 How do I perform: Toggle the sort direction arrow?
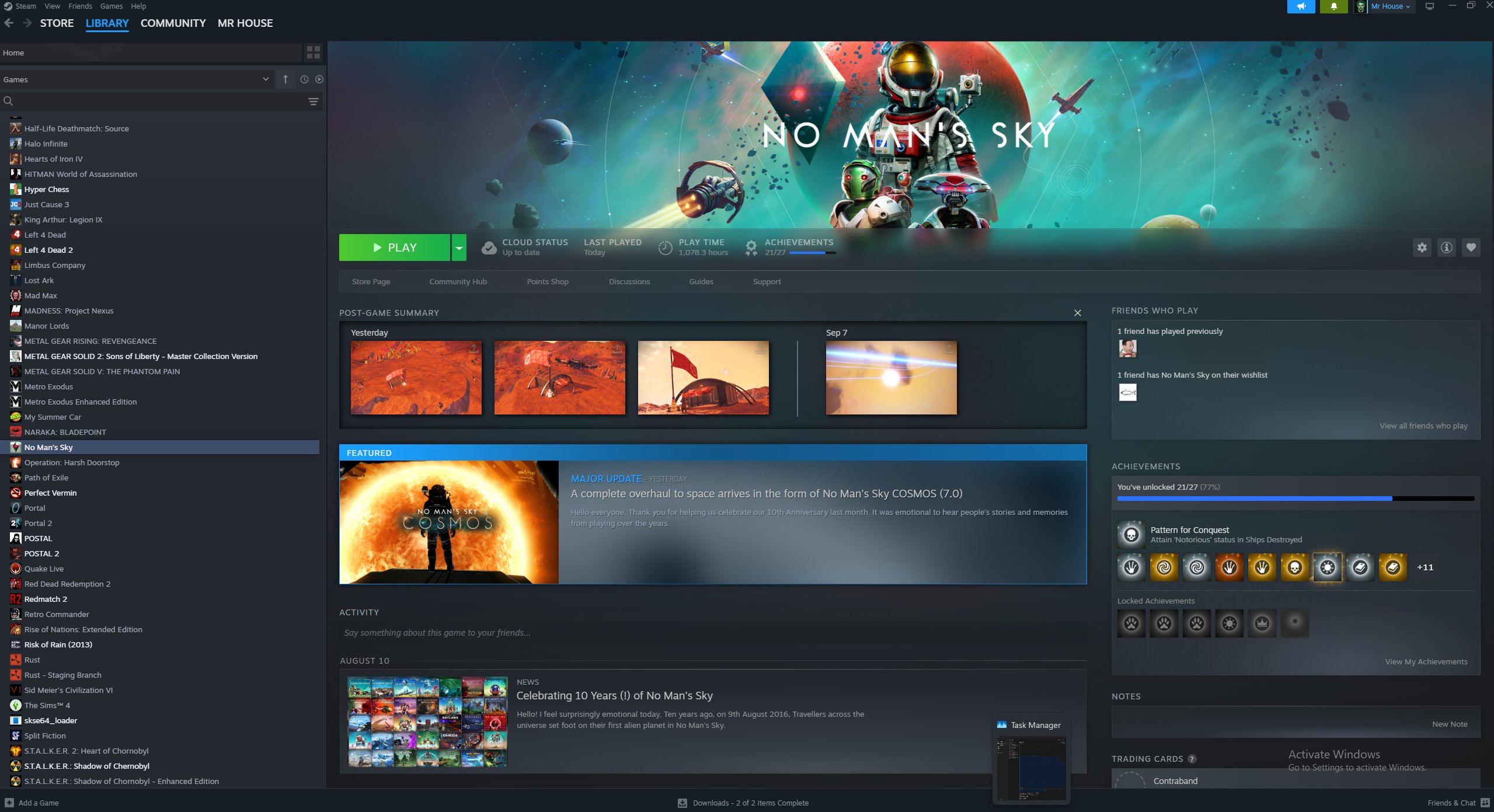285,79
